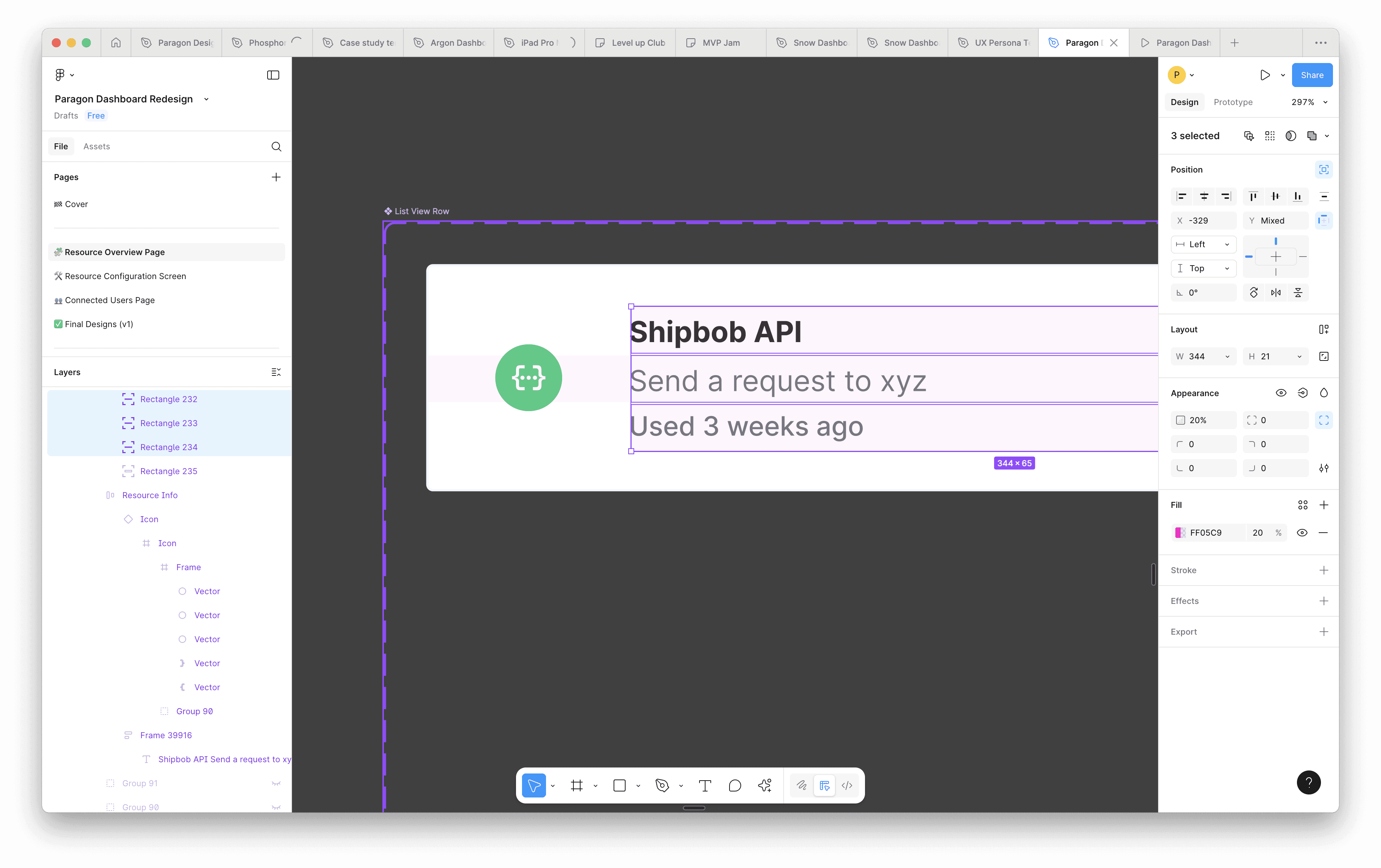This screenshot has height=868, width=1381.
Task: Switch to the Assets tab
Action: (x=96, y=147)
